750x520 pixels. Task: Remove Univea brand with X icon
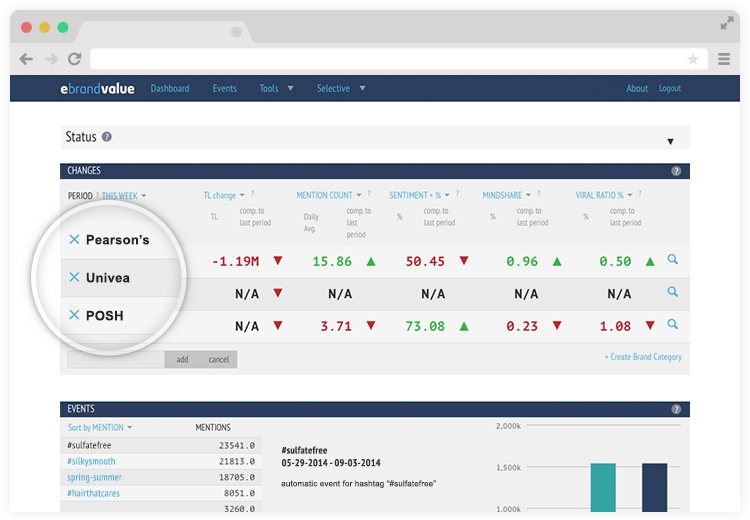click(x=74, y=277)
